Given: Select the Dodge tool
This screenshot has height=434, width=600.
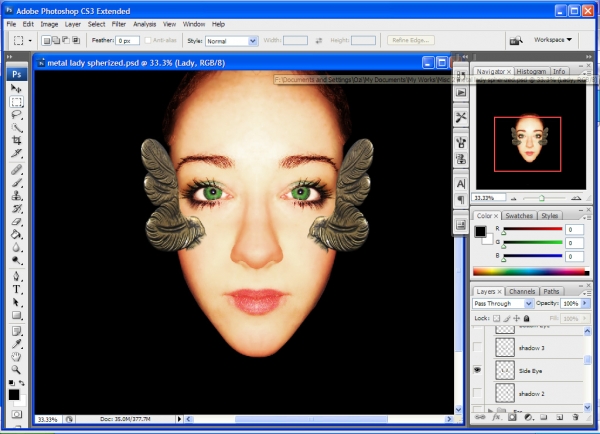Looking at the screenshot, I should point(16,261).
